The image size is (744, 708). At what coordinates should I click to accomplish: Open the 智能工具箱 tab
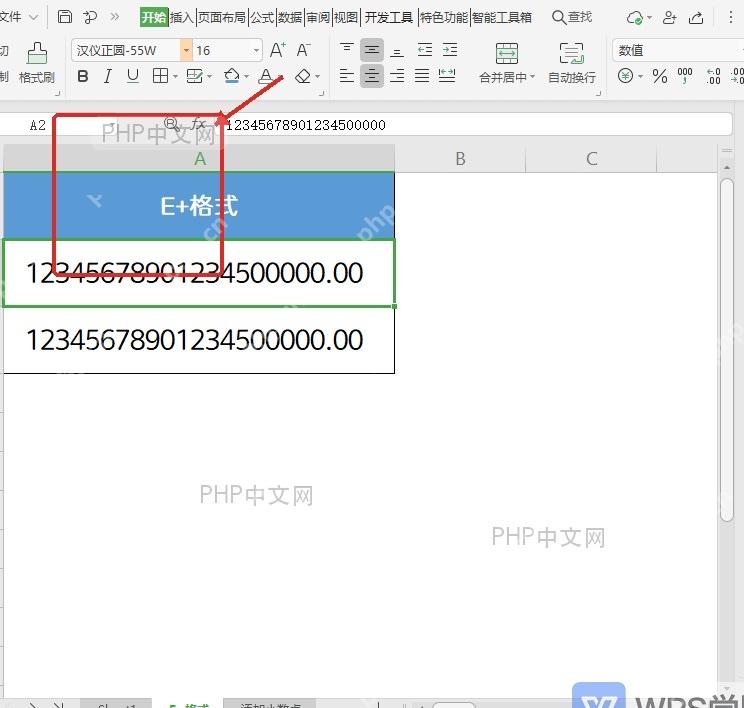tap(502, 18)
